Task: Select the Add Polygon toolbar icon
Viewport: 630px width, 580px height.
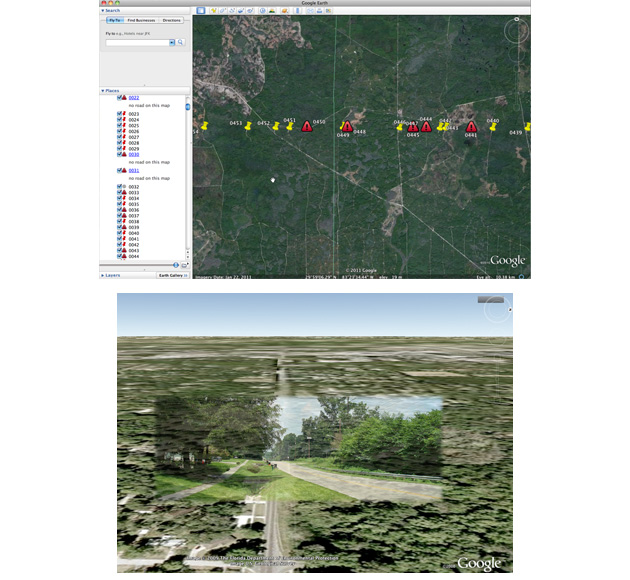Action: click(223, 10)
